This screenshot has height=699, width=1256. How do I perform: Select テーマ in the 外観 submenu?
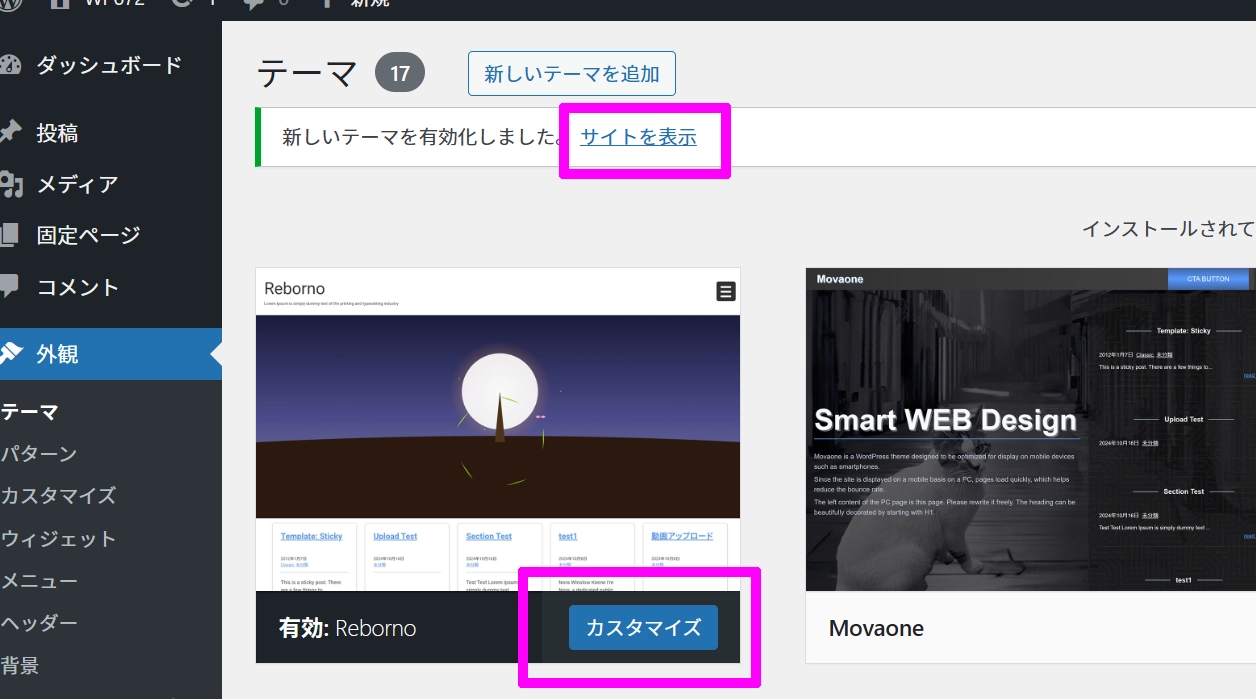tap(30, 412)
